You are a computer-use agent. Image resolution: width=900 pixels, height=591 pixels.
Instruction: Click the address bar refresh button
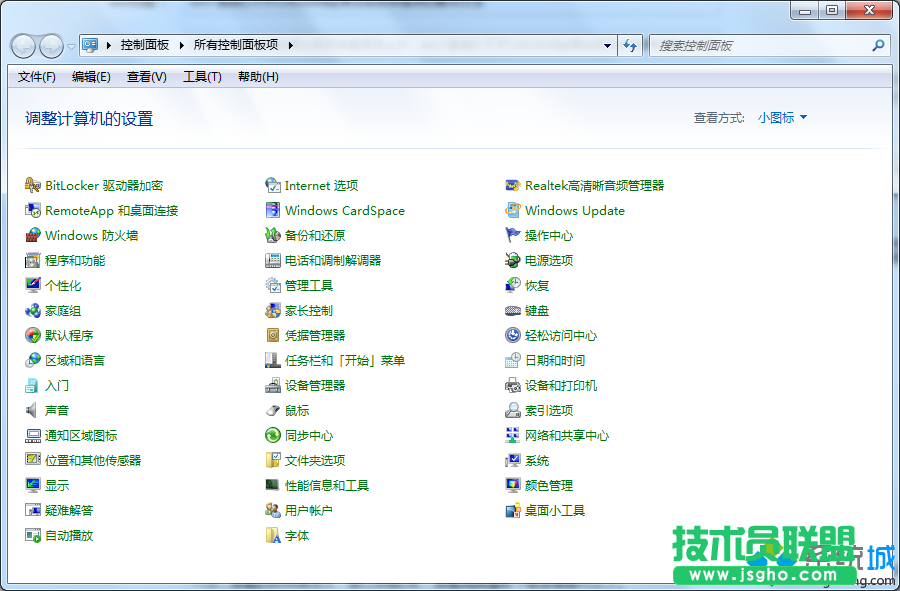(630, 46)
